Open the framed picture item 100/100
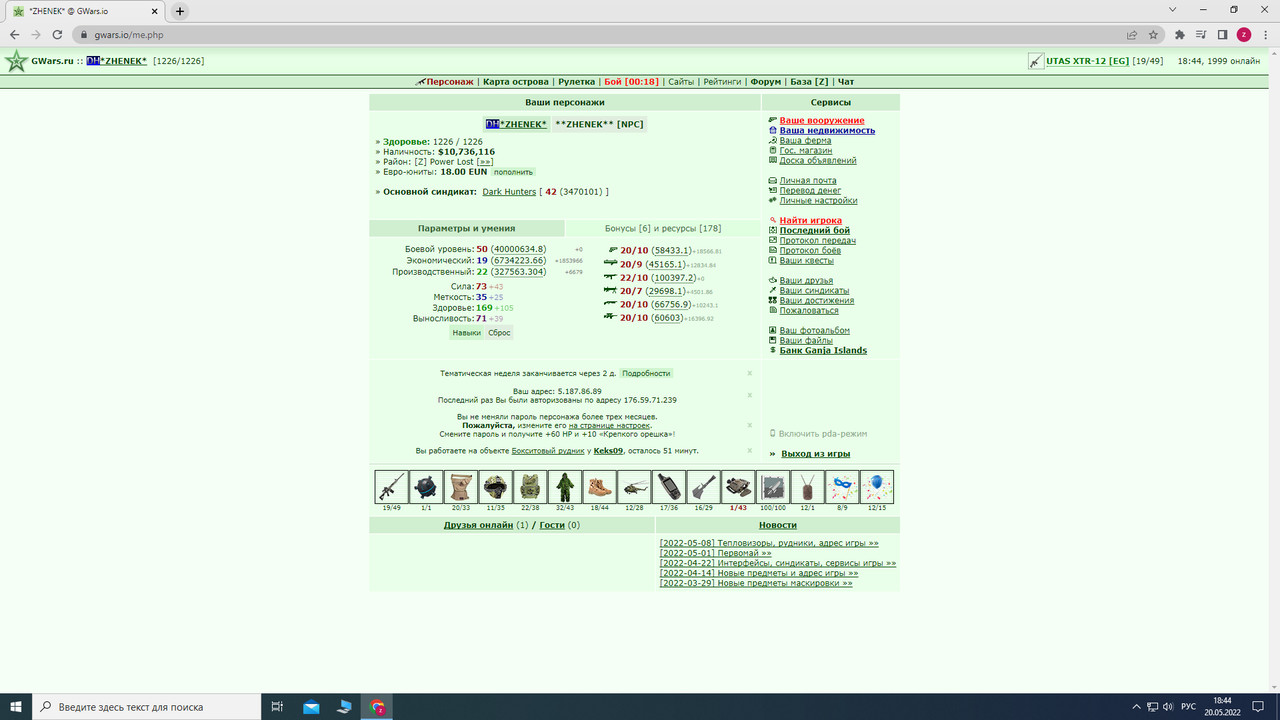The width and height of the screenshot is (1280, 720). pyautogui.click(x=773, y=487)
